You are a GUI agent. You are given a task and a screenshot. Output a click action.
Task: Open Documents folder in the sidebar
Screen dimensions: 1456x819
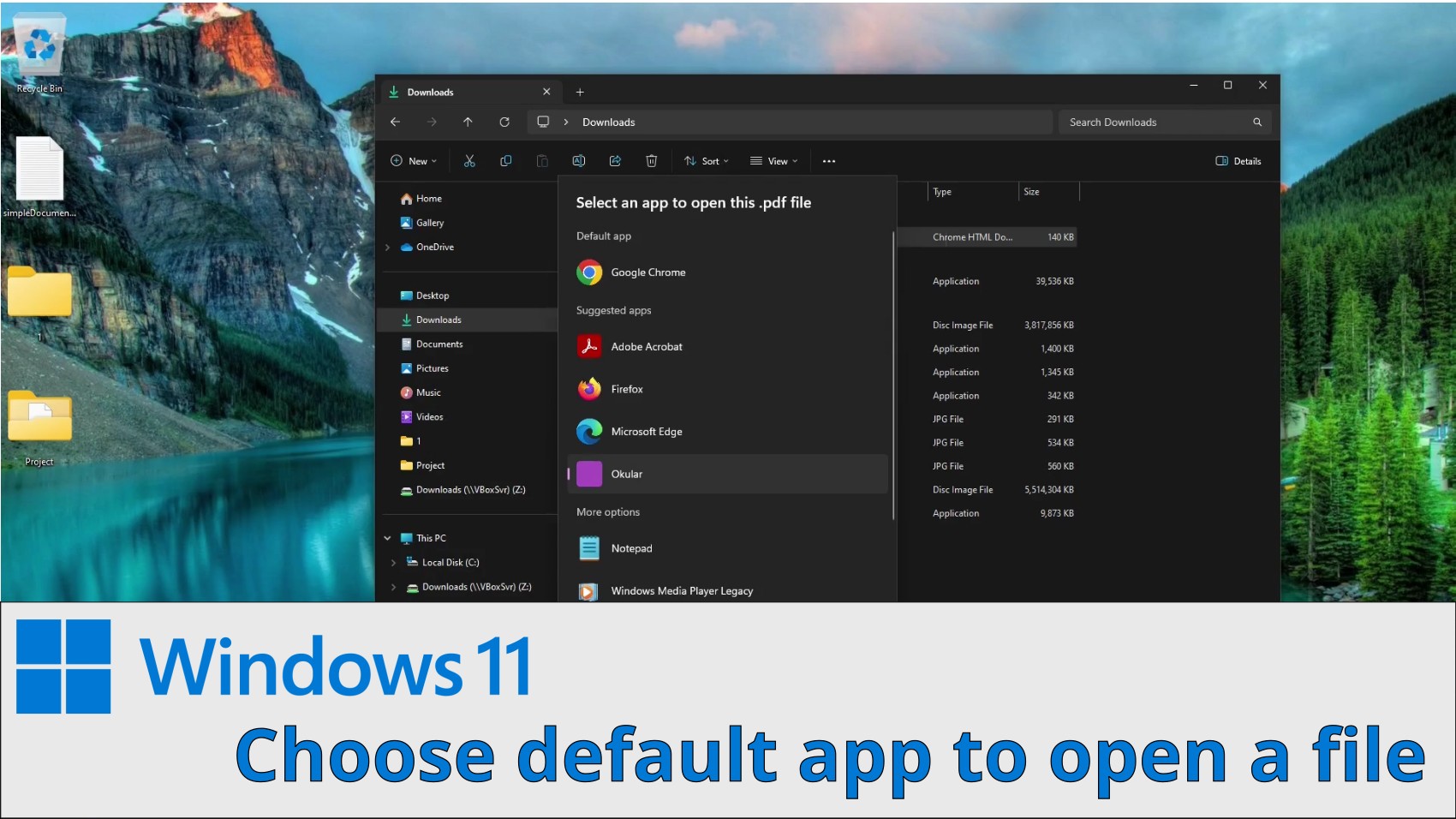439,344
